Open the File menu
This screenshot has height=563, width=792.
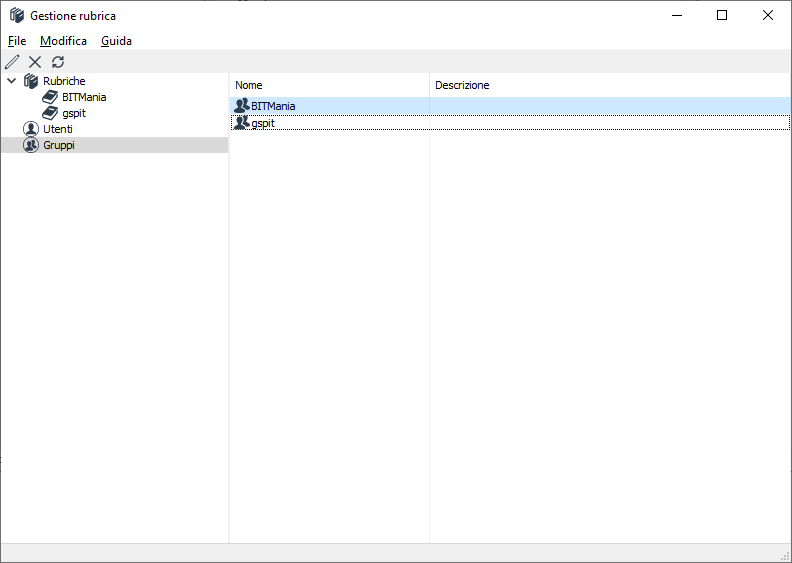17,41
